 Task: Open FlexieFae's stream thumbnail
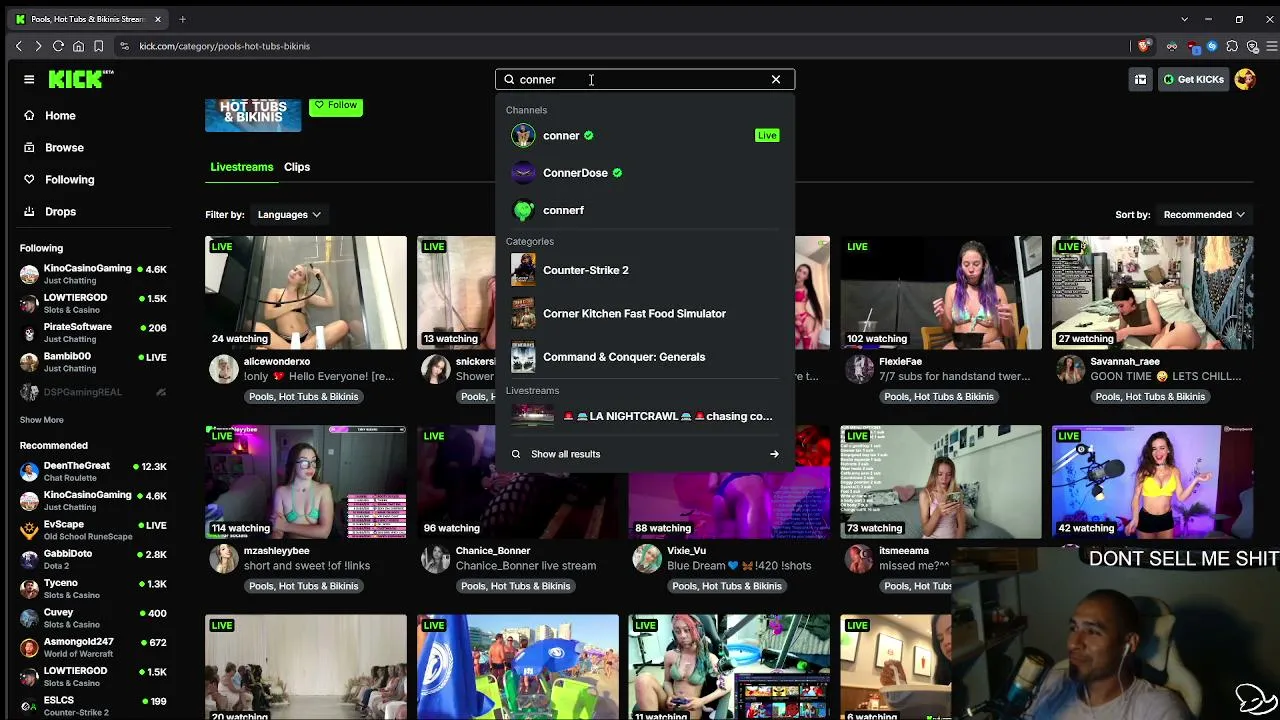tap(941, 293)
